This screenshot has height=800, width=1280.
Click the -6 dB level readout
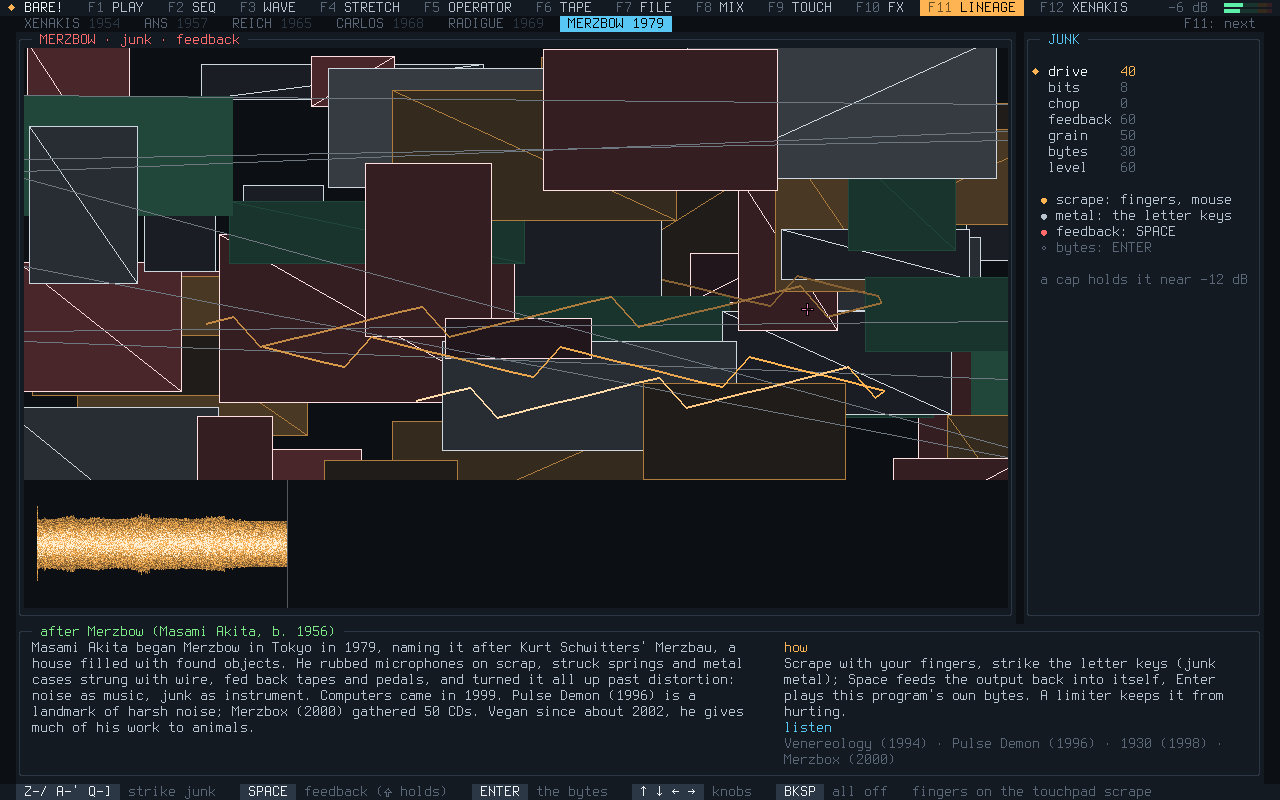(x=1188, y=7)
